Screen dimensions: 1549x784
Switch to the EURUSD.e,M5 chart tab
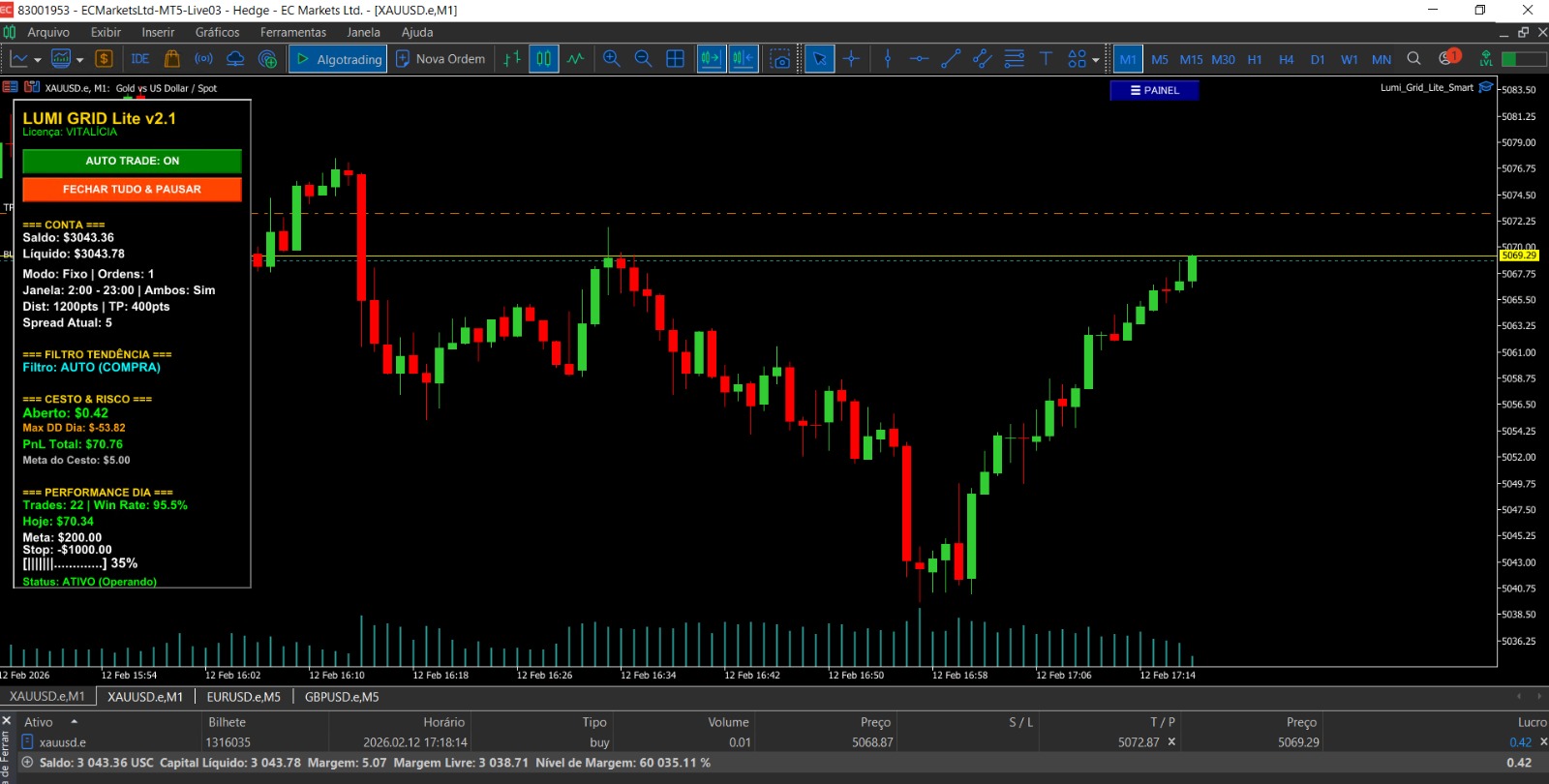coord(244,697)
